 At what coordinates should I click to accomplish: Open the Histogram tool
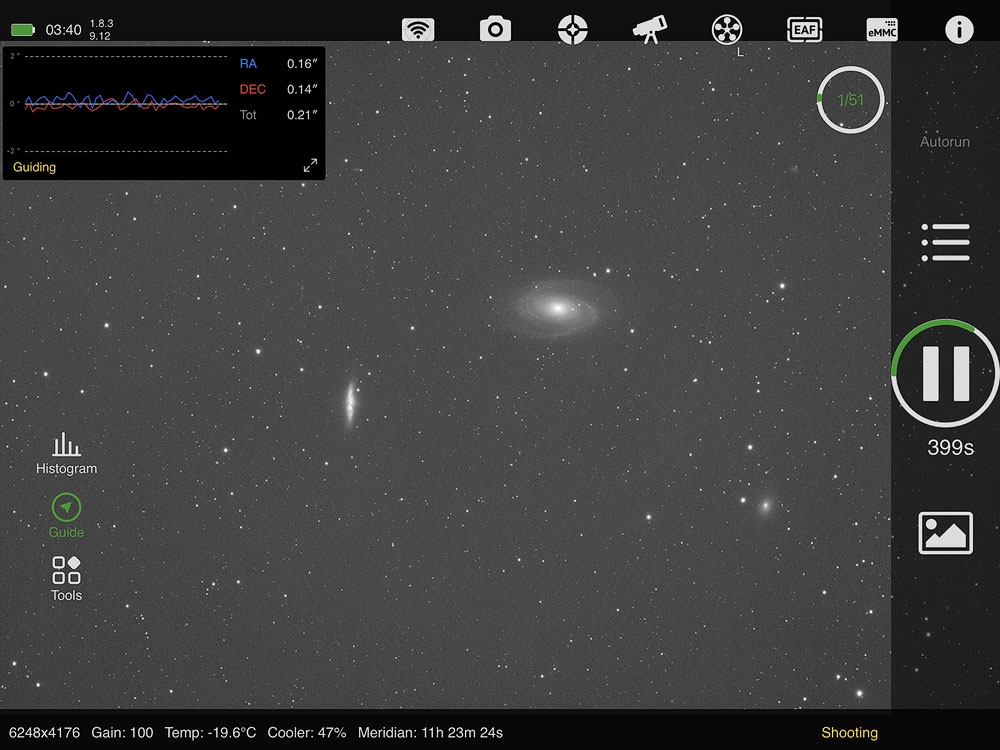66,453
